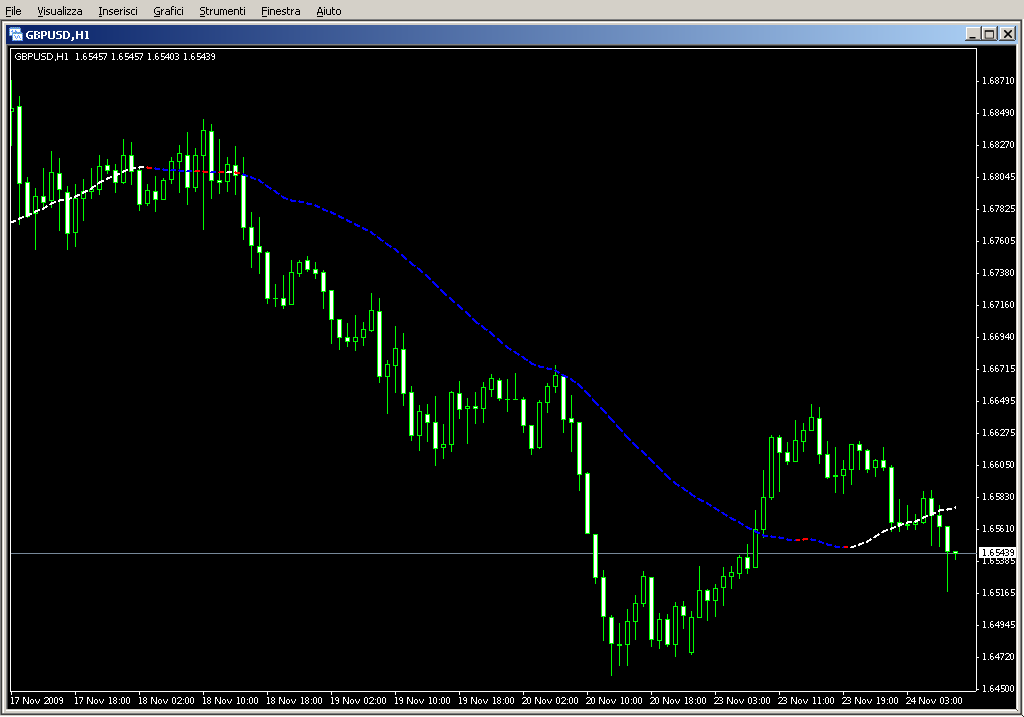This screenshot has width=1024, height=717.
Task: Click time axis label 18 Nov 02:00
Action: (166, 701)
